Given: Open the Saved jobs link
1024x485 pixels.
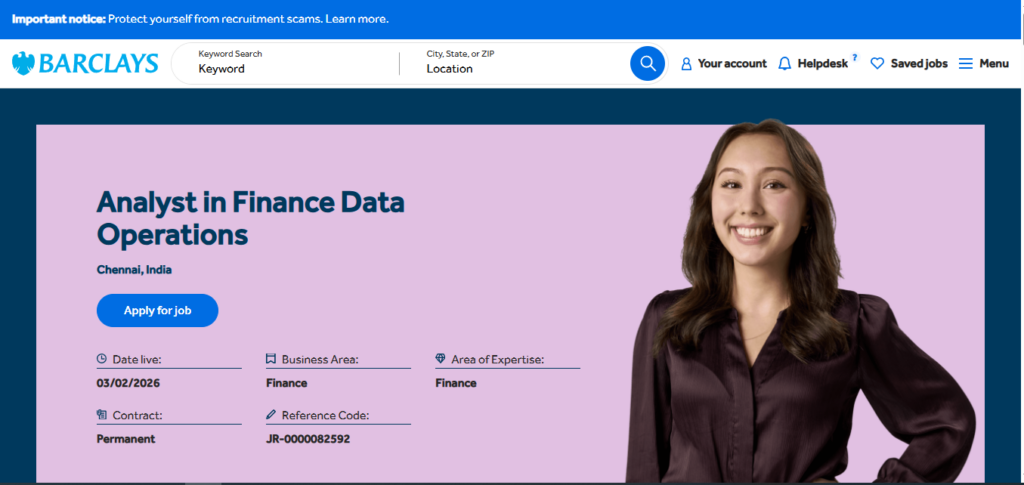Looking at the screenshot, I should click(x=919, y=64).
